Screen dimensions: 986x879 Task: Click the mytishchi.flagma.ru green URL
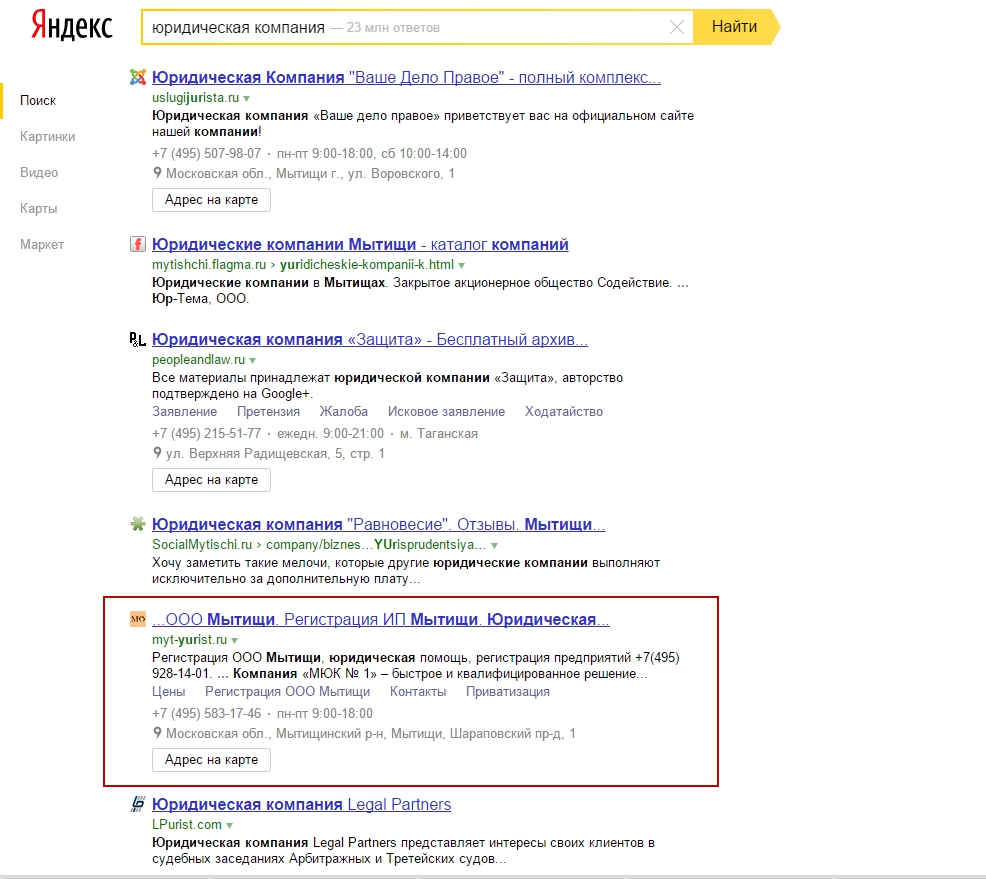(209, 265)
